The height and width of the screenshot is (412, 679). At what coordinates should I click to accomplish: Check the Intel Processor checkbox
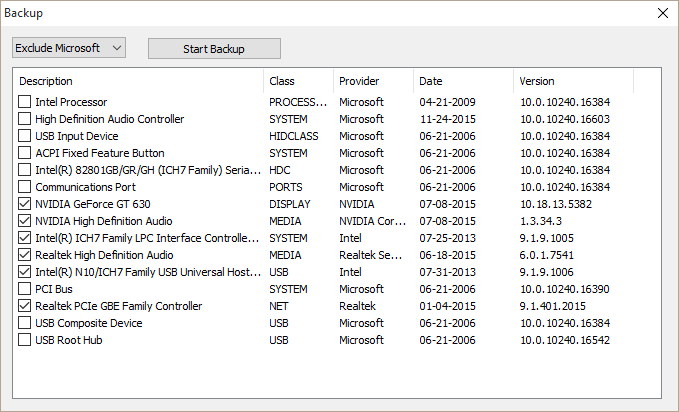pyautogui.click(x=25, y=102)
